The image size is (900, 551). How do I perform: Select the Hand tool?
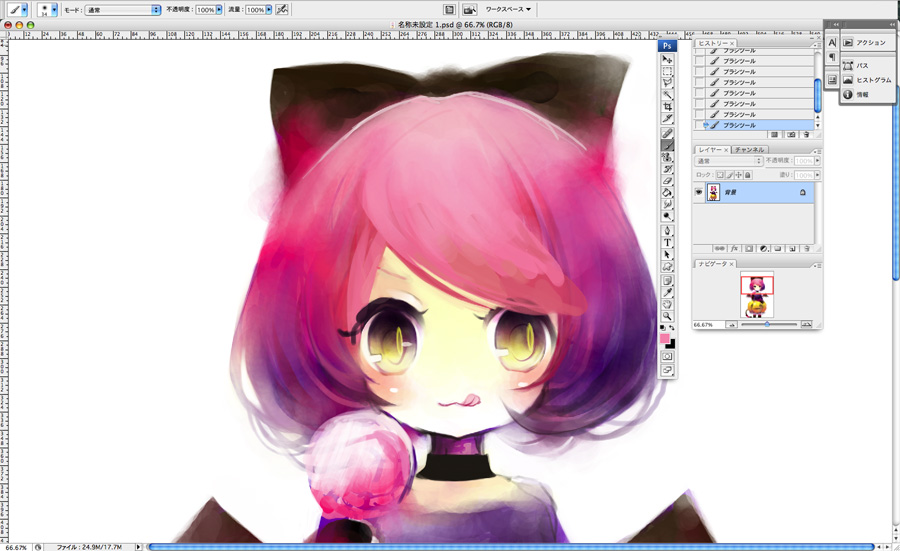667,305
